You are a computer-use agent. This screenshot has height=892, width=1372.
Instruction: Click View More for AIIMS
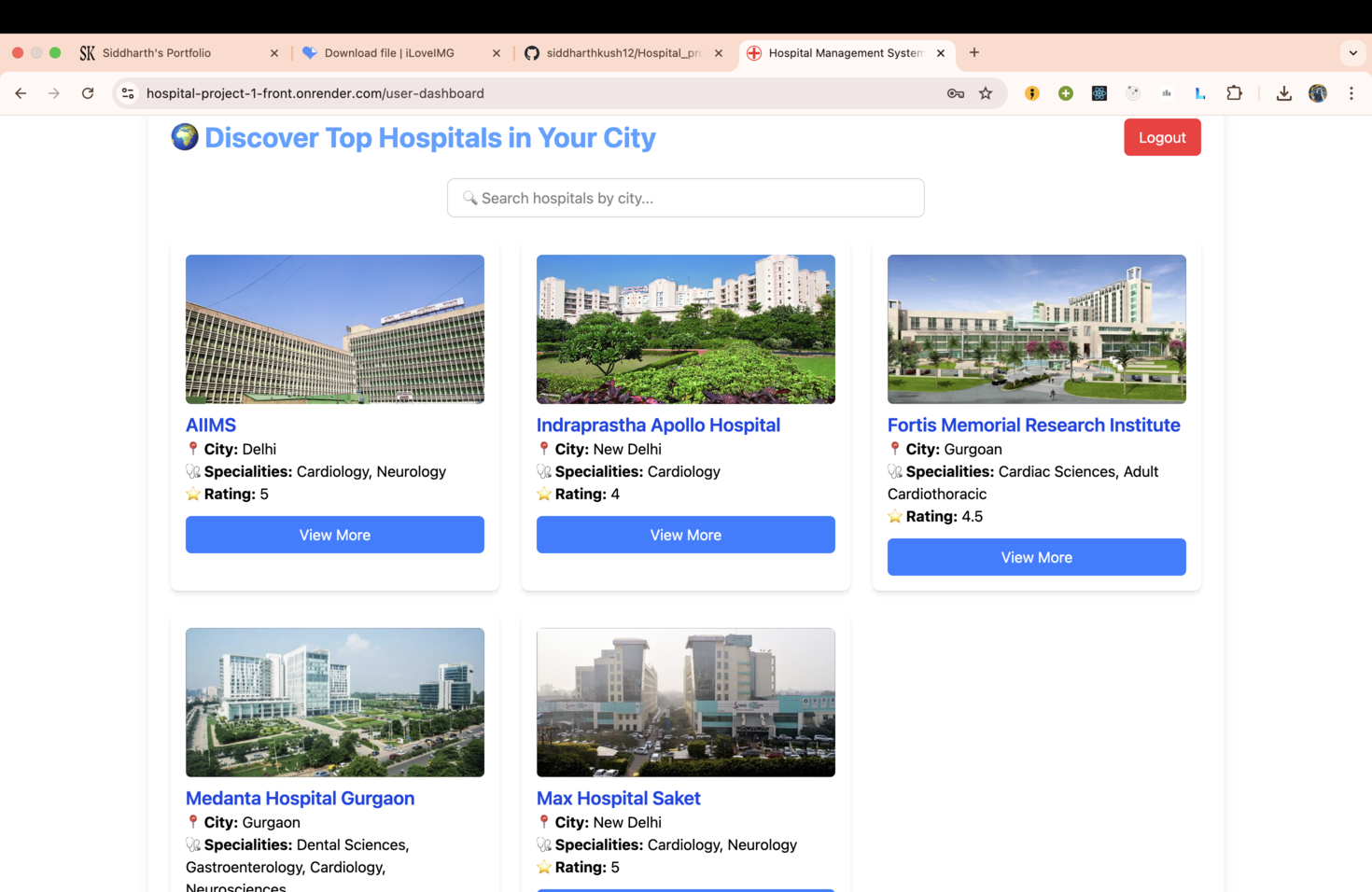click(x=335, y=535)
